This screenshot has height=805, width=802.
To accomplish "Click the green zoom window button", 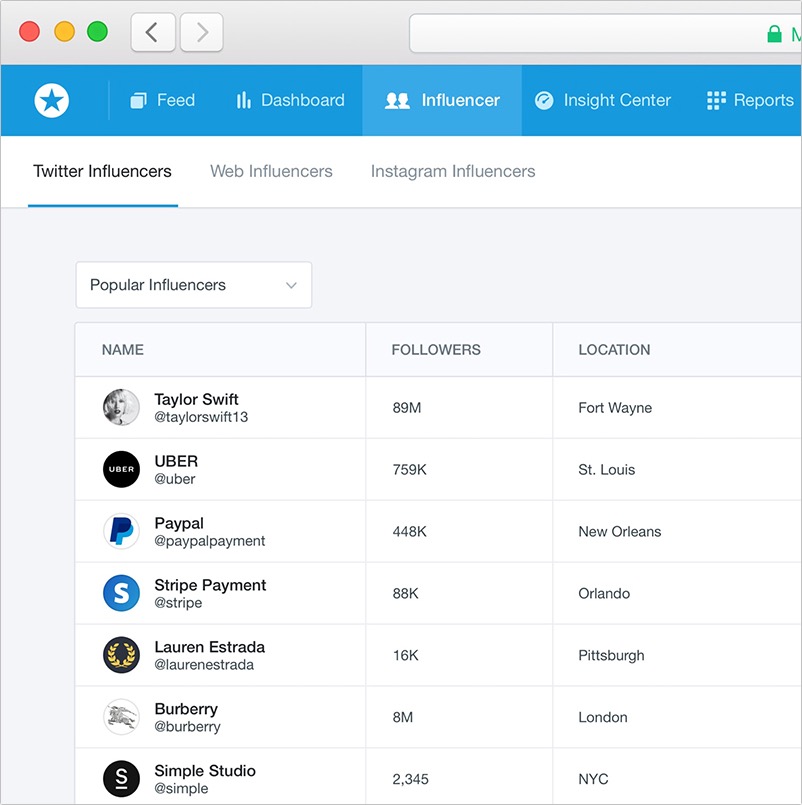I will pyautogui.click(x=98, y=31).
